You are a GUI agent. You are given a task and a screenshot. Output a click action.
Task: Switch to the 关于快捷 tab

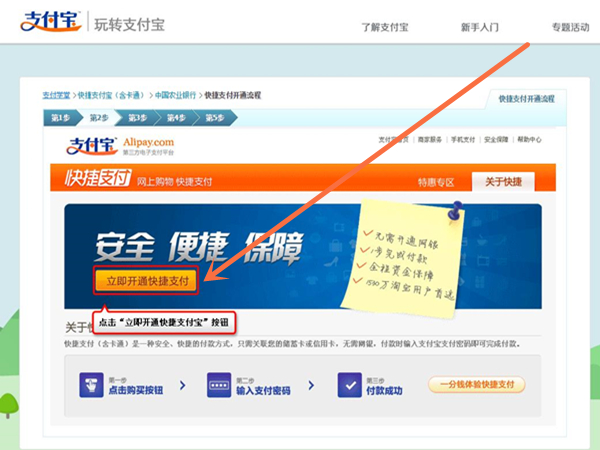point(503,182)
